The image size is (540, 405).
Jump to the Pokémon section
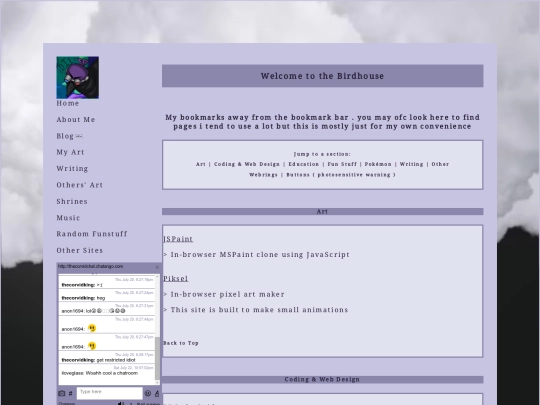coord(378,164)
